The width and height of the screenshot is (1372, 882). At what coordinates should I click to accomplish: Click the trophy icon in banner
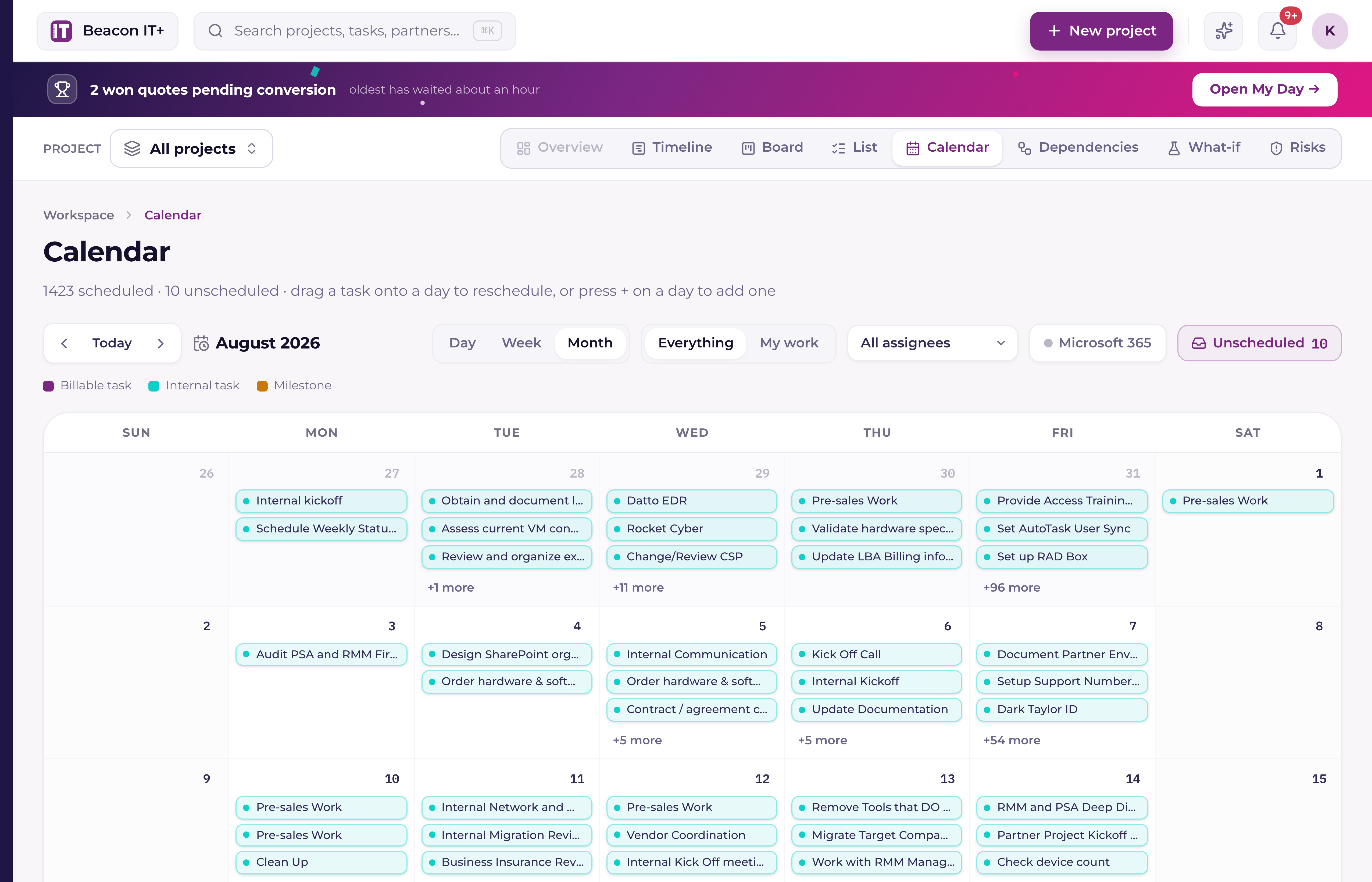click(x=62, y=89)
